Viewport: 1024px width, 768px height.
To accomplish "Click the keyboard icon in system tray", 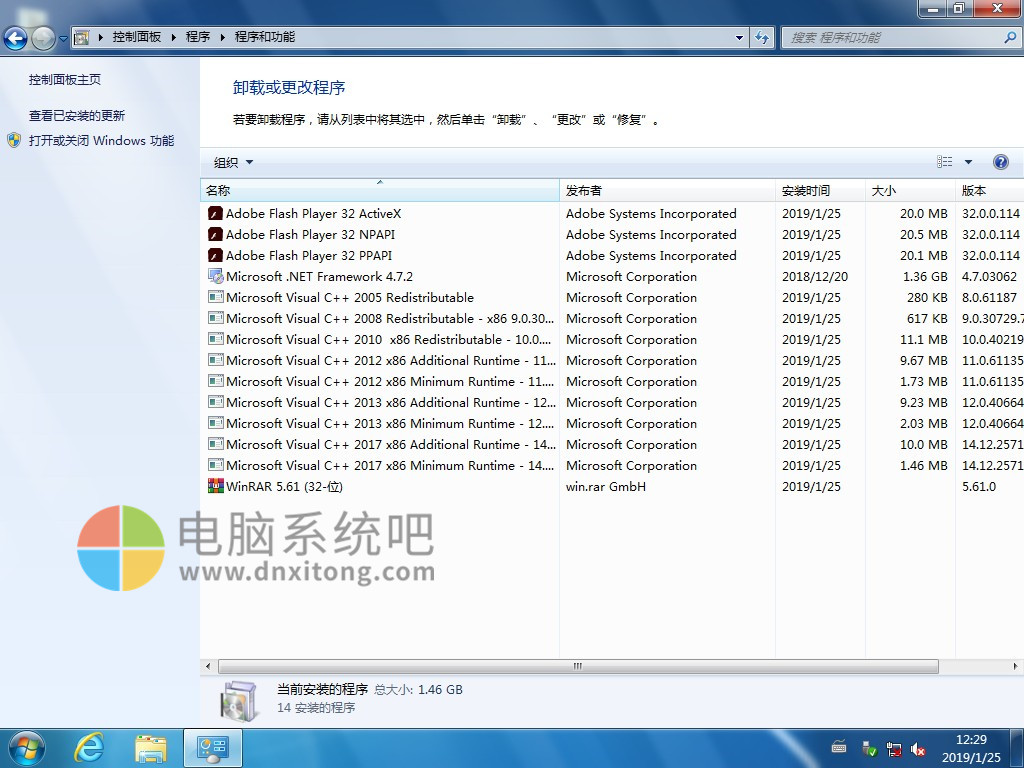I will [x=839, y=748].
